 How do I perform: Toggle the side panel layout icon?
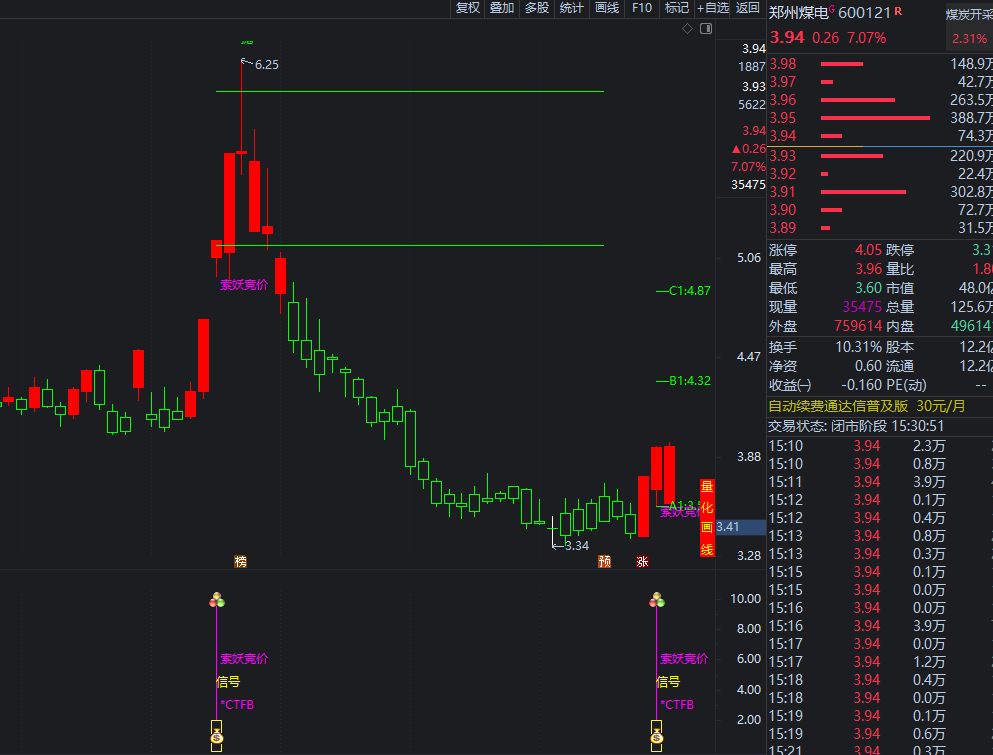706,29
